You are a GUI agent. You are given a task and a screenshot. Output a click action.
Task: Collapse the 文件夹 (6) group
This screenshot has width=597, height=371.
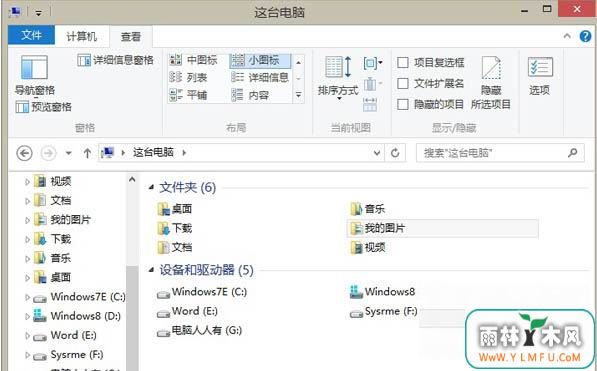(x=151, y=187)
